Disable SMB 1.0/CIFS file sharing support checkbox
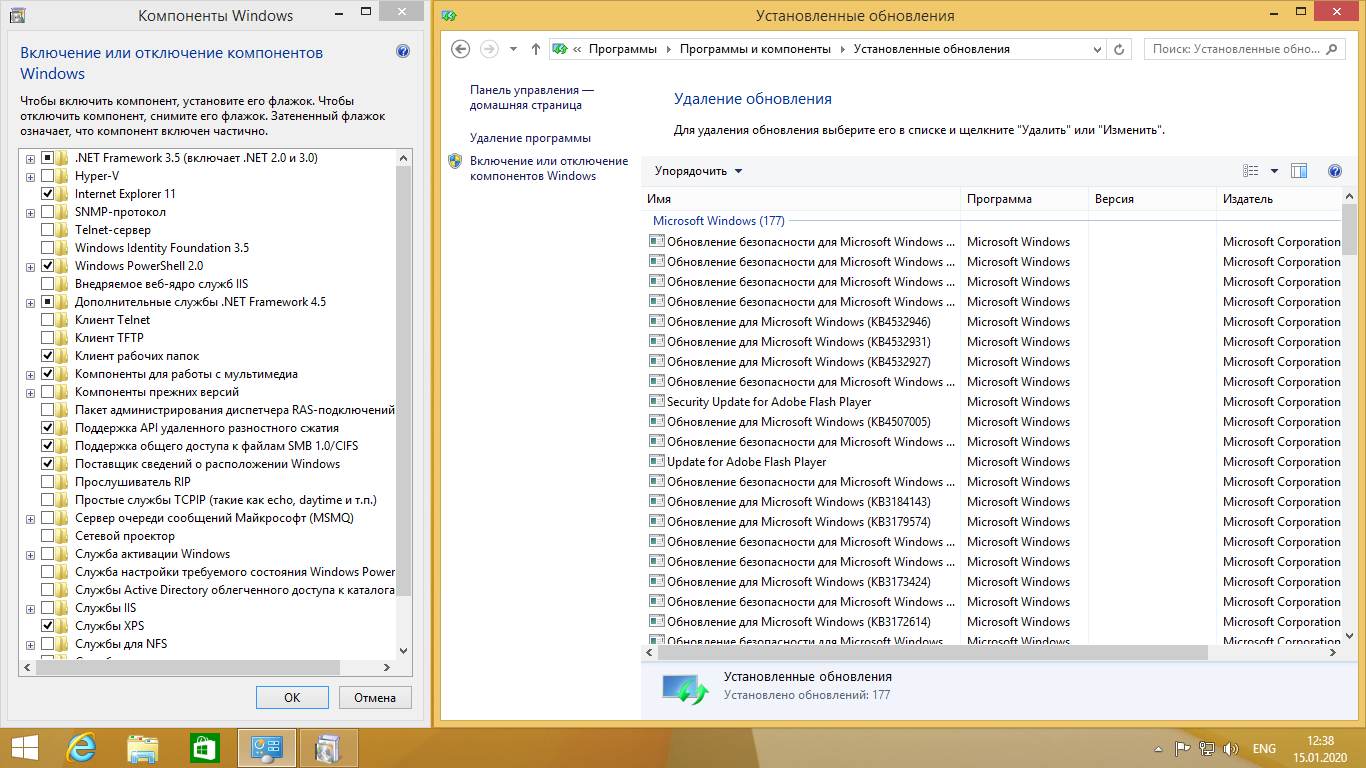The height and width of the screenshot is (768, 1366). pyautogui.click(x=47, y=445)
